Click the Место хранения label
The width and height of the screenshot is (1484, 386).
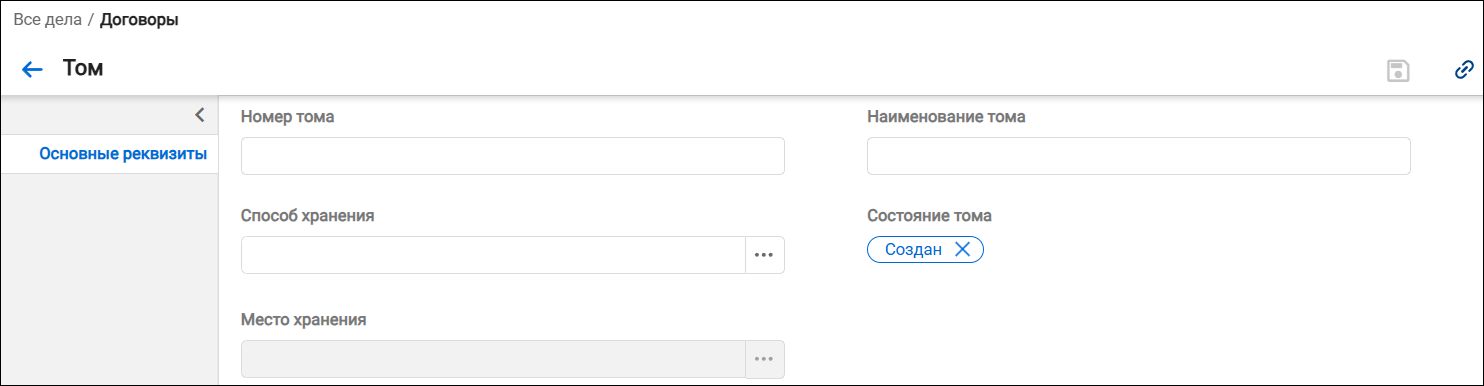tap(304, 320)
